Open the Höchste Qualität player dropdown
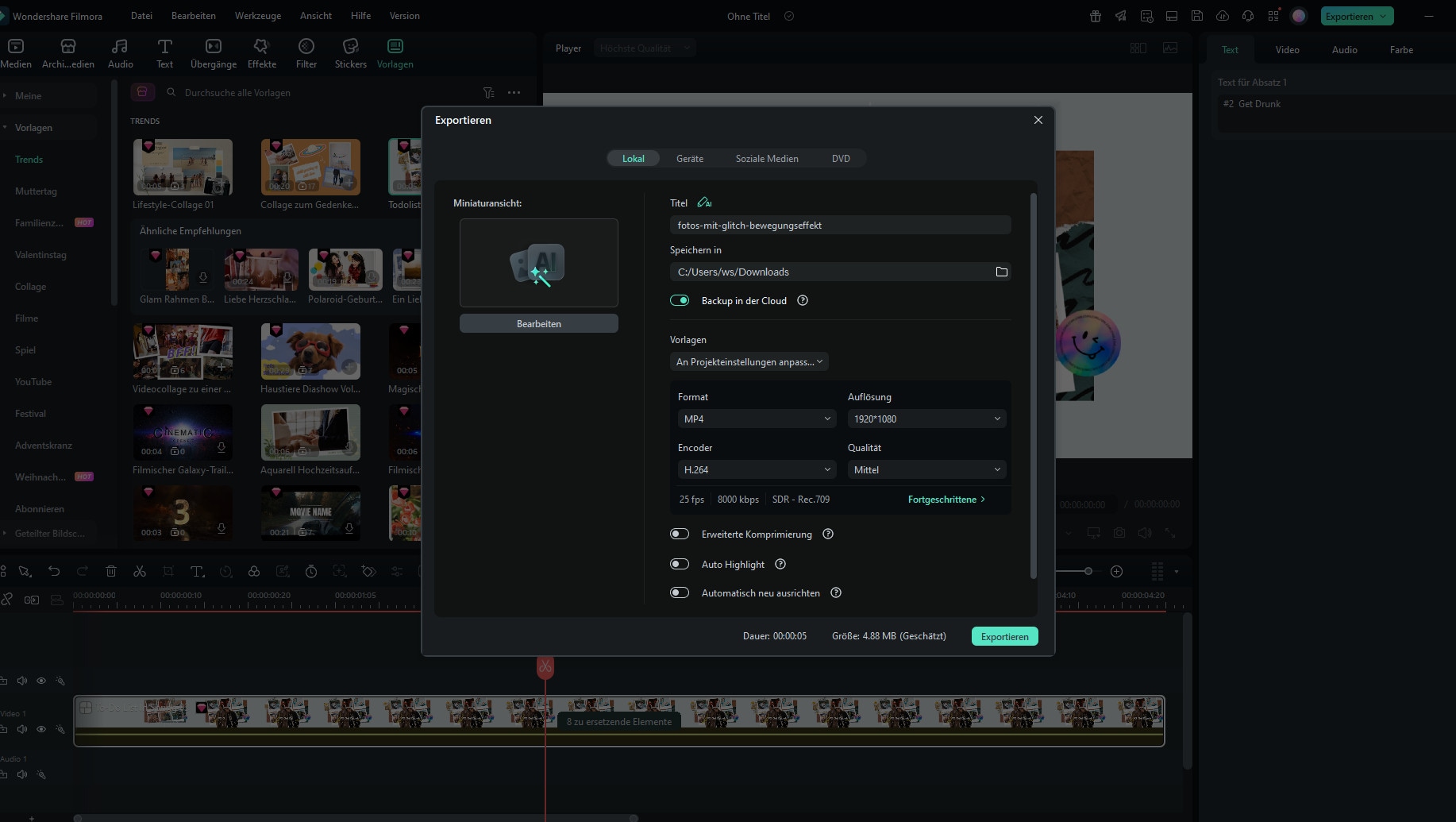The width and height of the screenshot is (1456, 822). pos(644,48)
